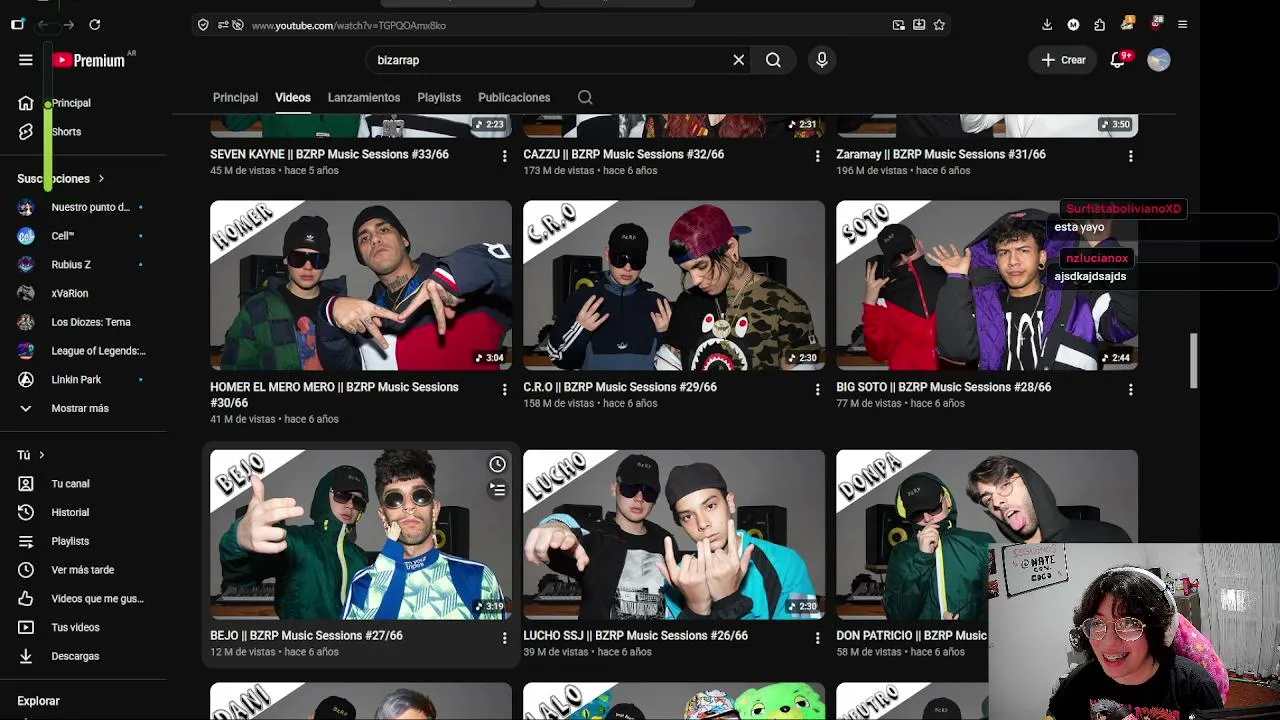Open options for HOMER EL MERO MERO video

click(x=504, y=389)
